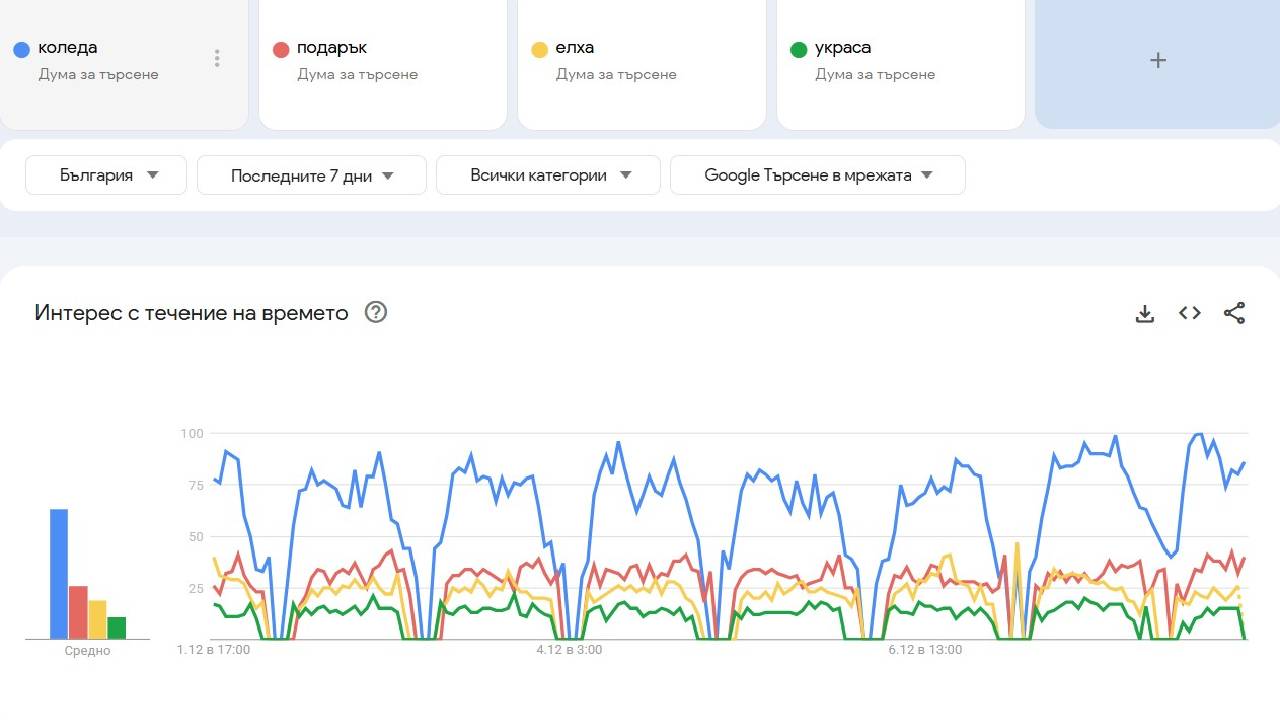Share the trends chart
This screenshot has width=1280, height=720.
point(1235,313)
